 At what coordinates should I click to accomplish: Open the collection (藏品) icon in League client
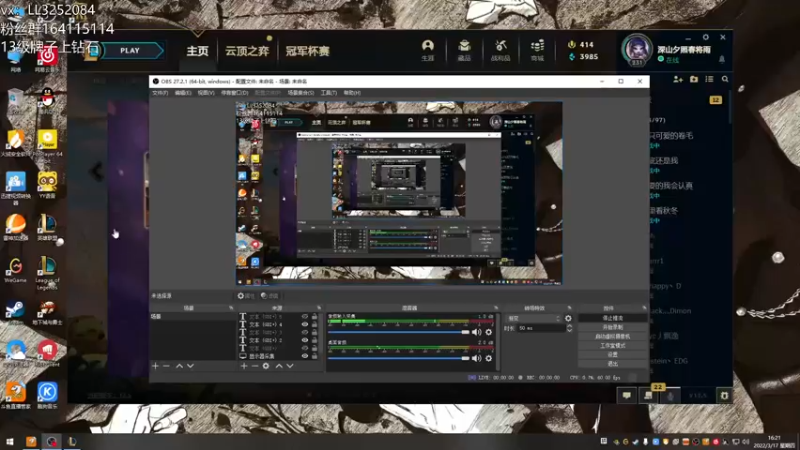(464, 51)
